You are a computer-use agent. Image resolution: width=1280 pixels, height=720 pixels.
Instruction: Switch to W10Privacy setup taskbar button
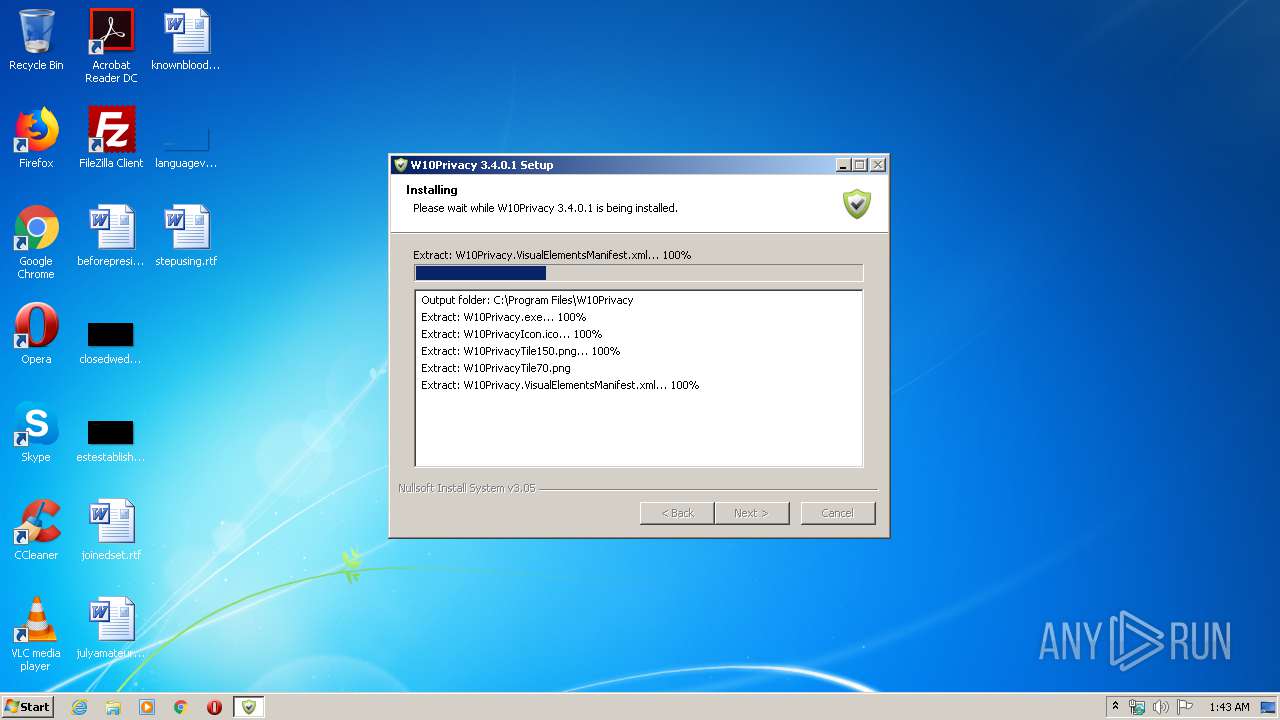click(x=249, y=707)
